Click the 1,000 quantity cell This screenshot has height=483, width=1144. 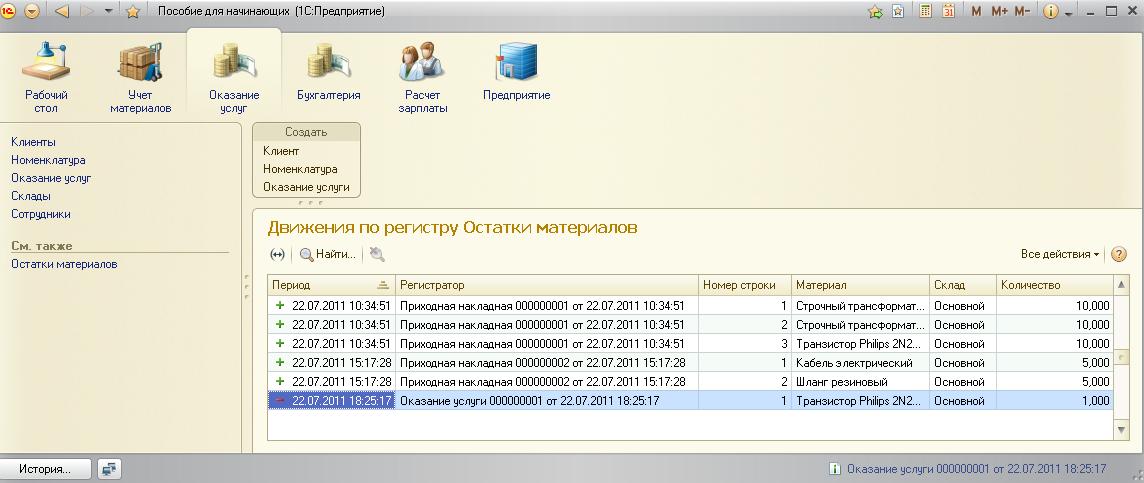(x=1054, y=401)
